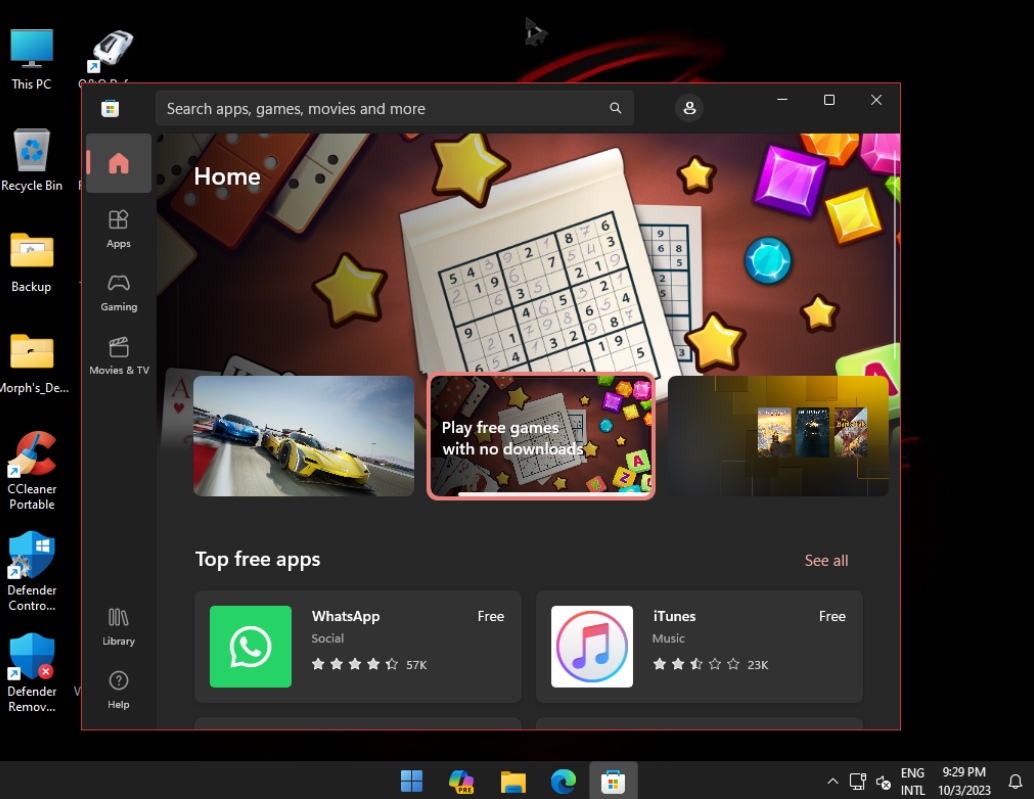The width and height of the screenshot is (1034, 799).
Task: Open the Home tab in Store sidebar
Action: (x=119, y=163)
